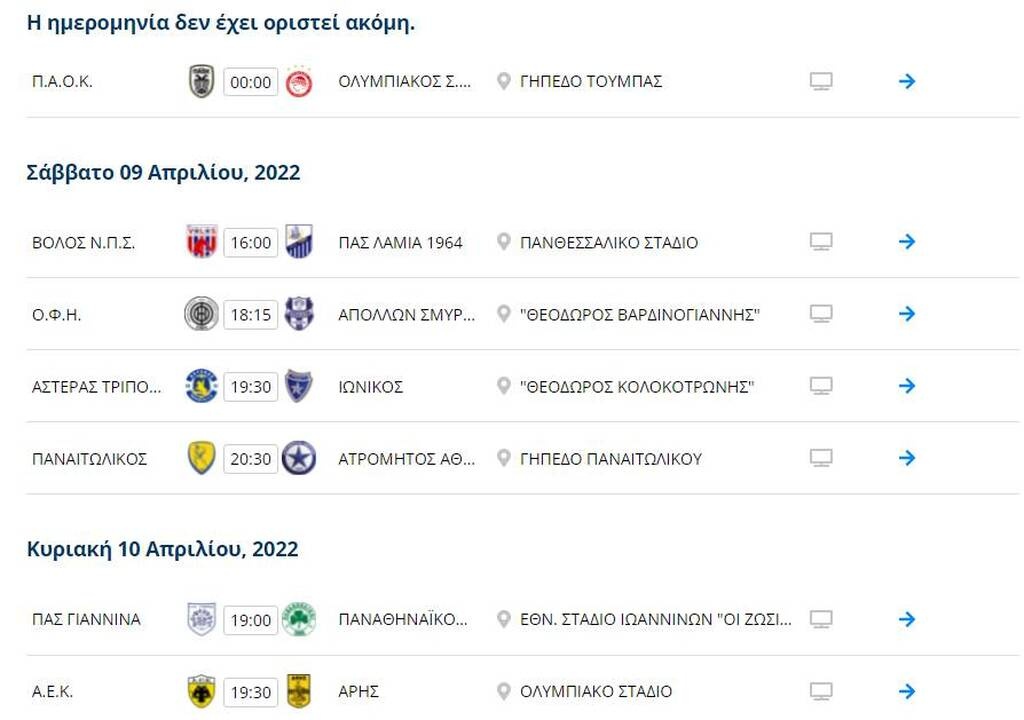Open details arrow for the Ο.Φ.Η. match
This screenshot has width=1024, height=720.
click(x=906, y=313)
